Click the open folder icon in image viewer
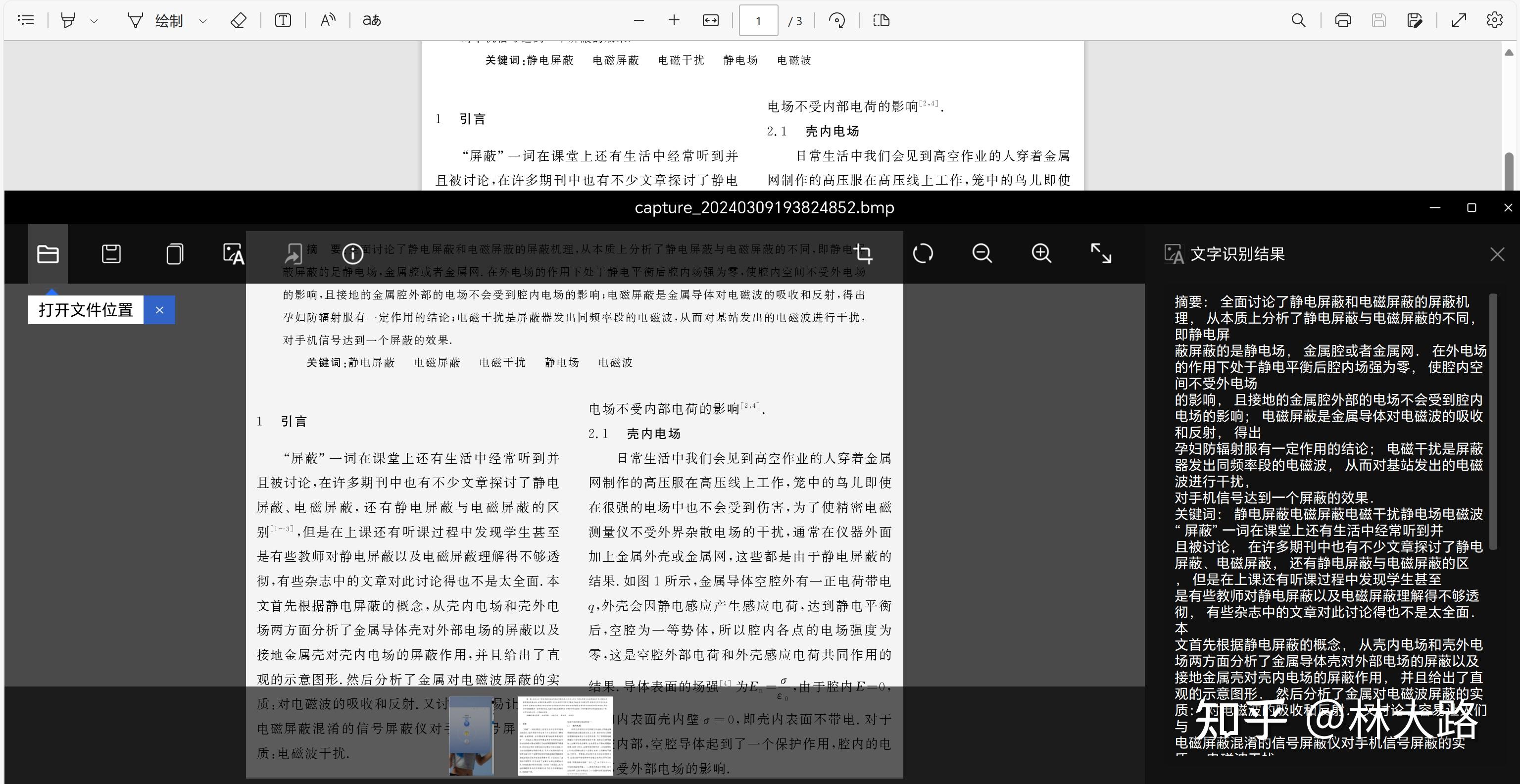Screen dimensions: 1520x784 48,254
